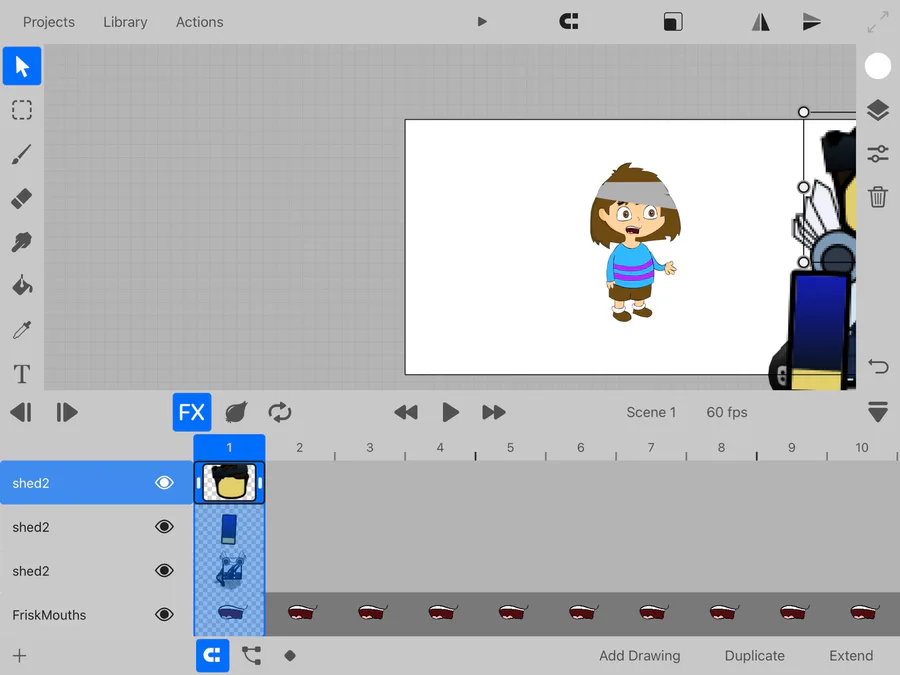
Task: Hide the third shed2 layer
Action: (x=164, y=571)
